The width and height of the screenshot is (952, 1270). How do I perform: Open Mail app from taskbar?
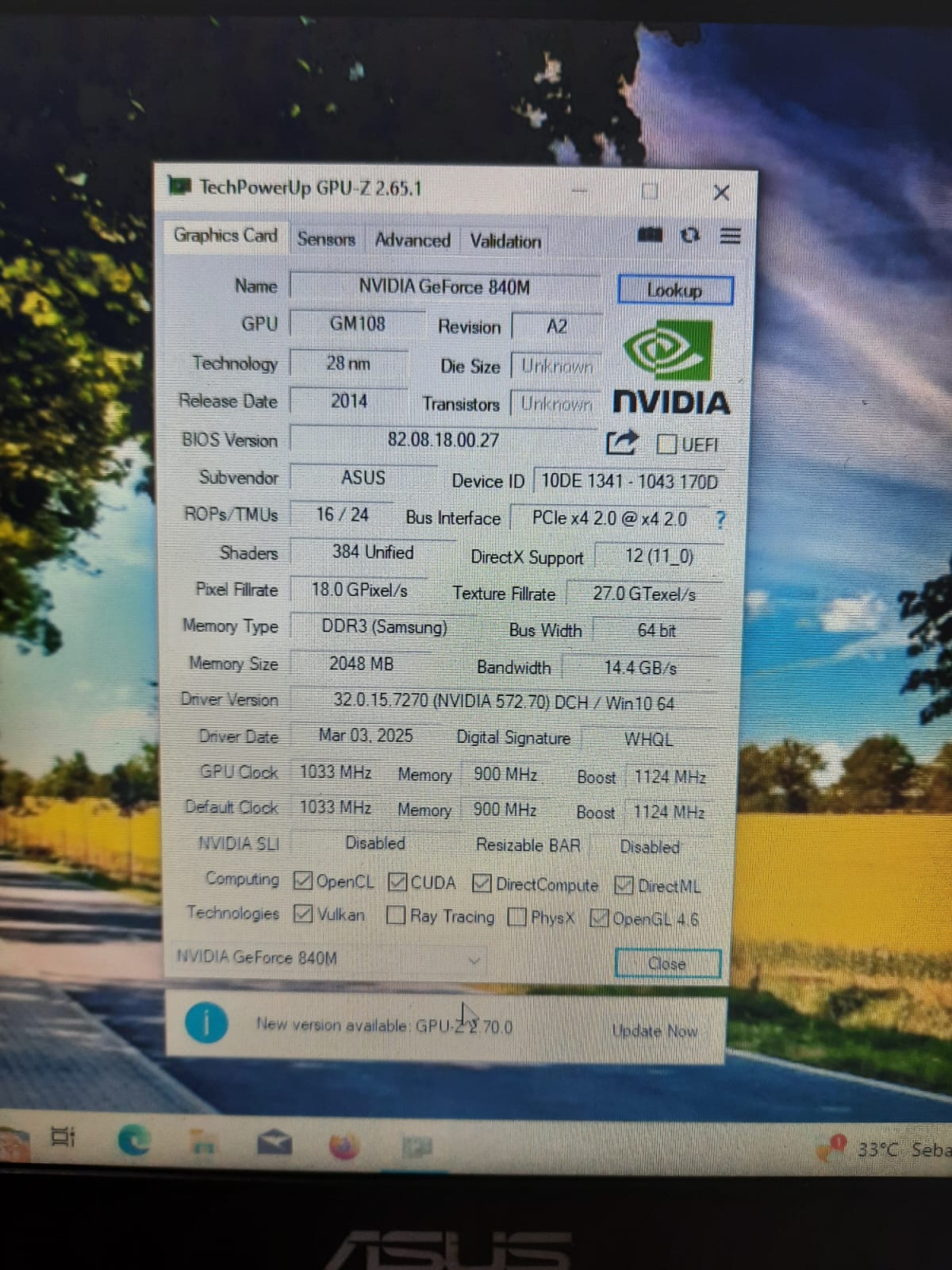coord(274,1143)
